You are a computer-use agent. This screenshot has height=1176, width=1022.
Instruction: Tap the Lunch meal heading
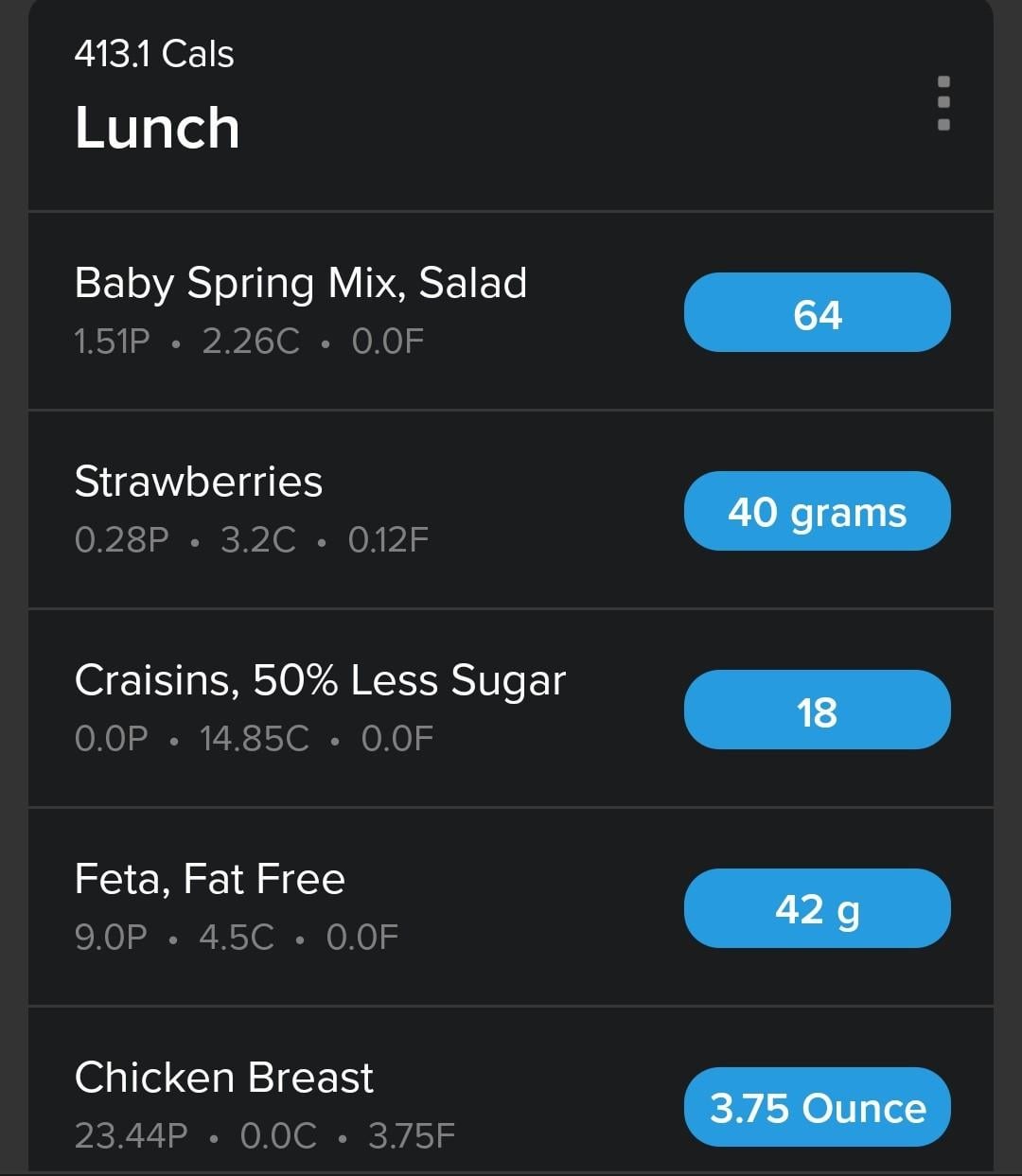(x=157, y=128)
